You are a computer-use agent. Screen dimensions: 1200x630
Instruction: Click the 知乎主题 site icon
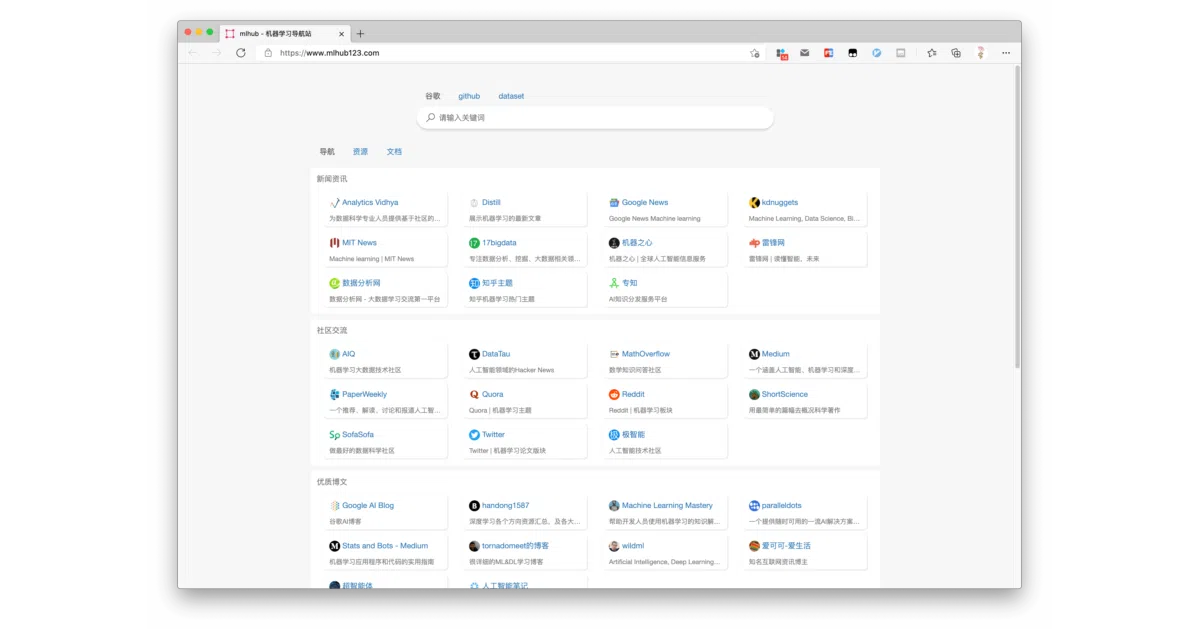(x=475, y=283)
